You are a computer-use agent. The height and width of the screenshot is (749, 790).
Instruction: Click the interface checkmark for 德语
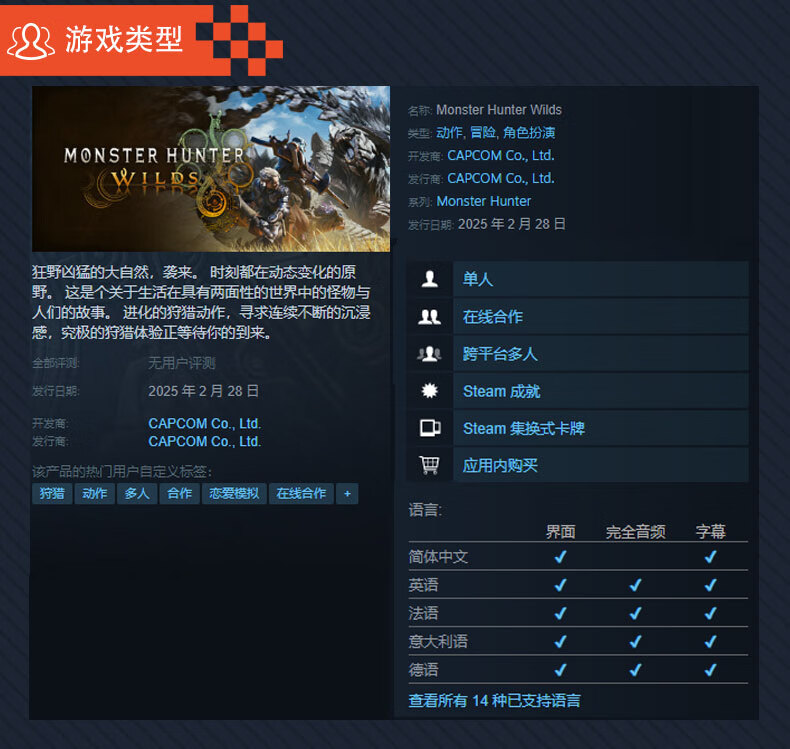click(x=560, y=669)
